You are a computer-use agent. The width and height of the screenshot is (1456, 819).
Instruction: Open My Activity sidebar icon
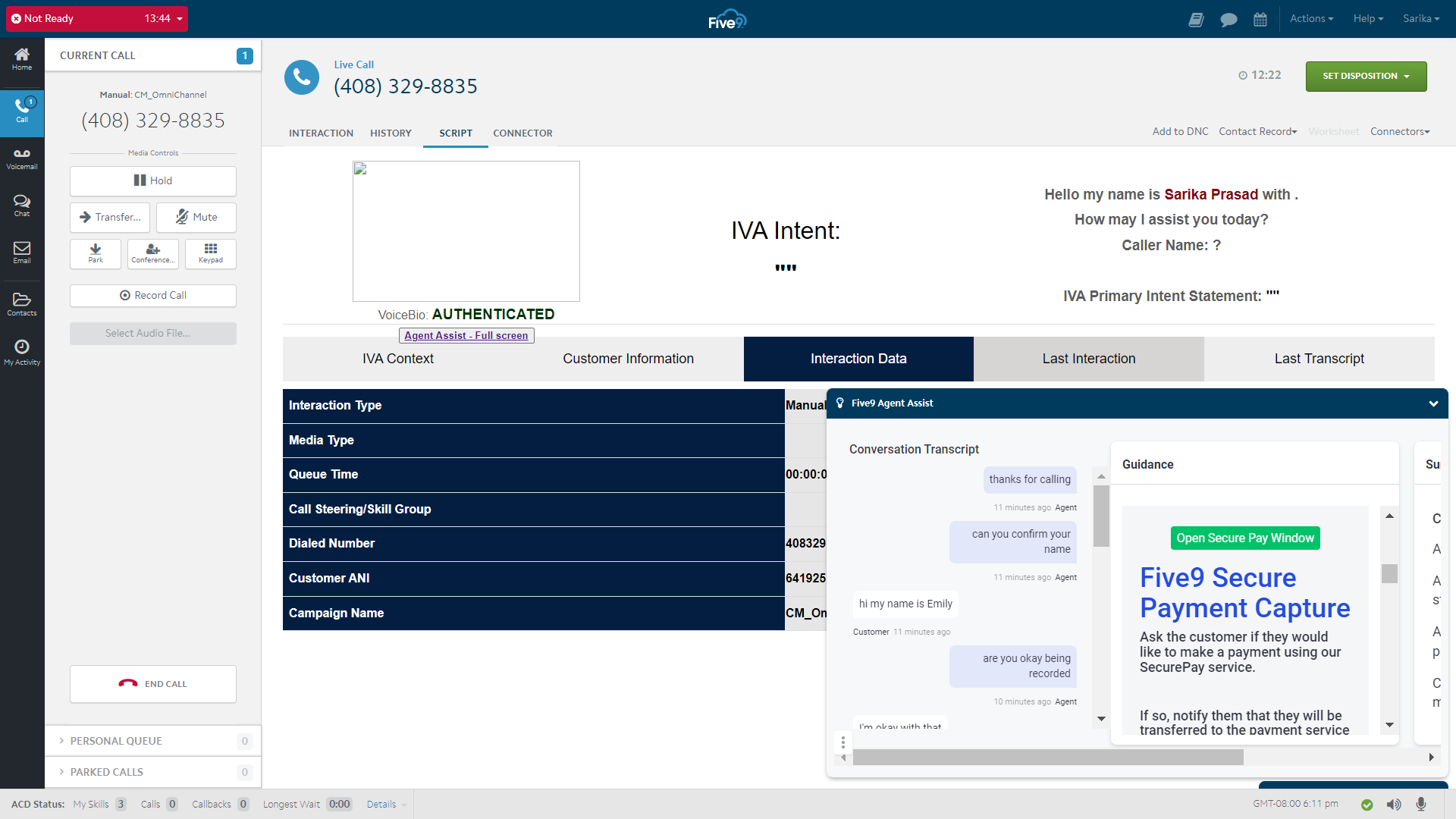click(22, 352)
